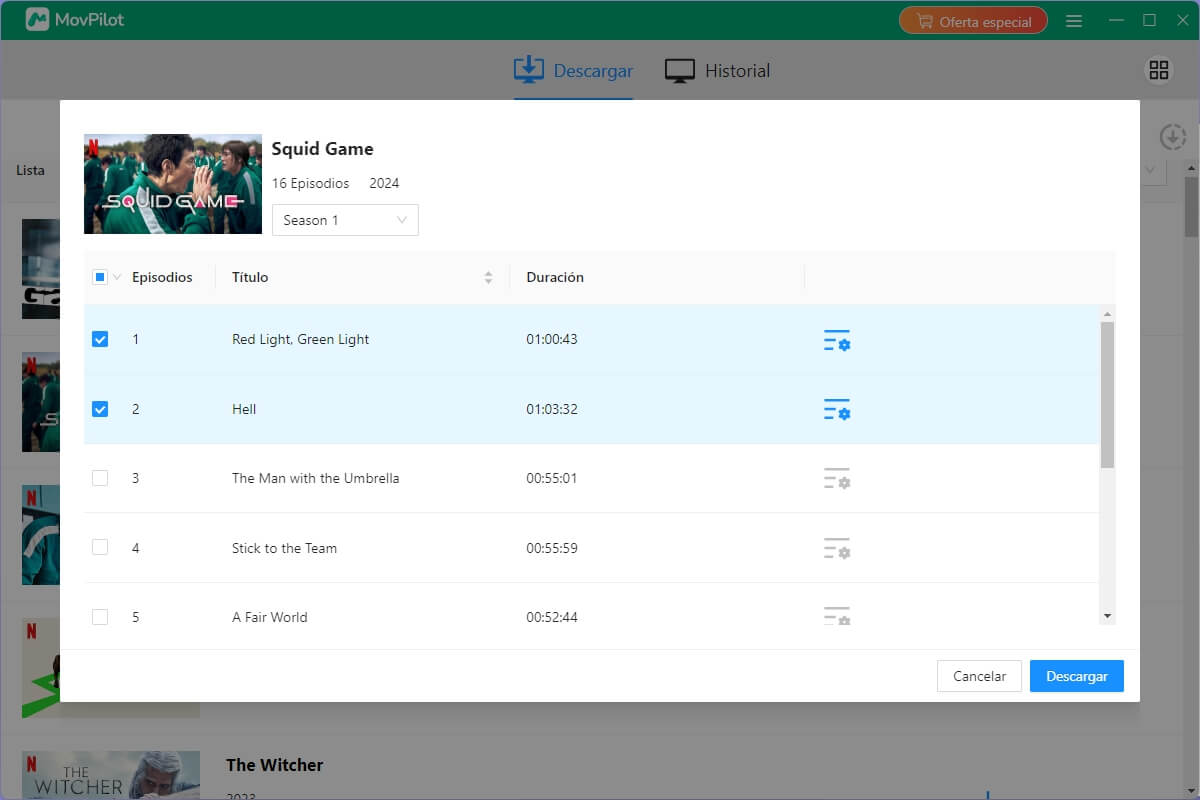
Task: Open settings for A Fair World episode
Action: (x=836, y=615)
